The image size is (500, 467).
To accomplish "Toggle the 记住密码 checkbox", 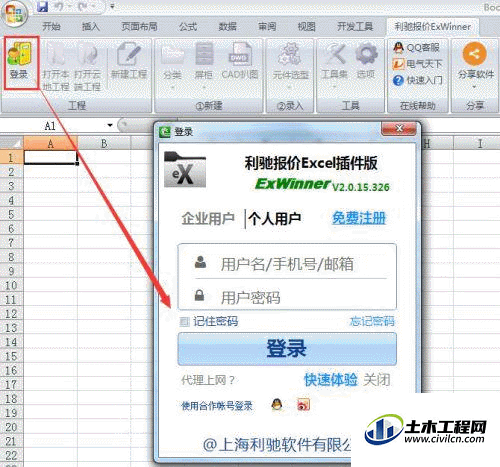I will click(x=184, y=322).
